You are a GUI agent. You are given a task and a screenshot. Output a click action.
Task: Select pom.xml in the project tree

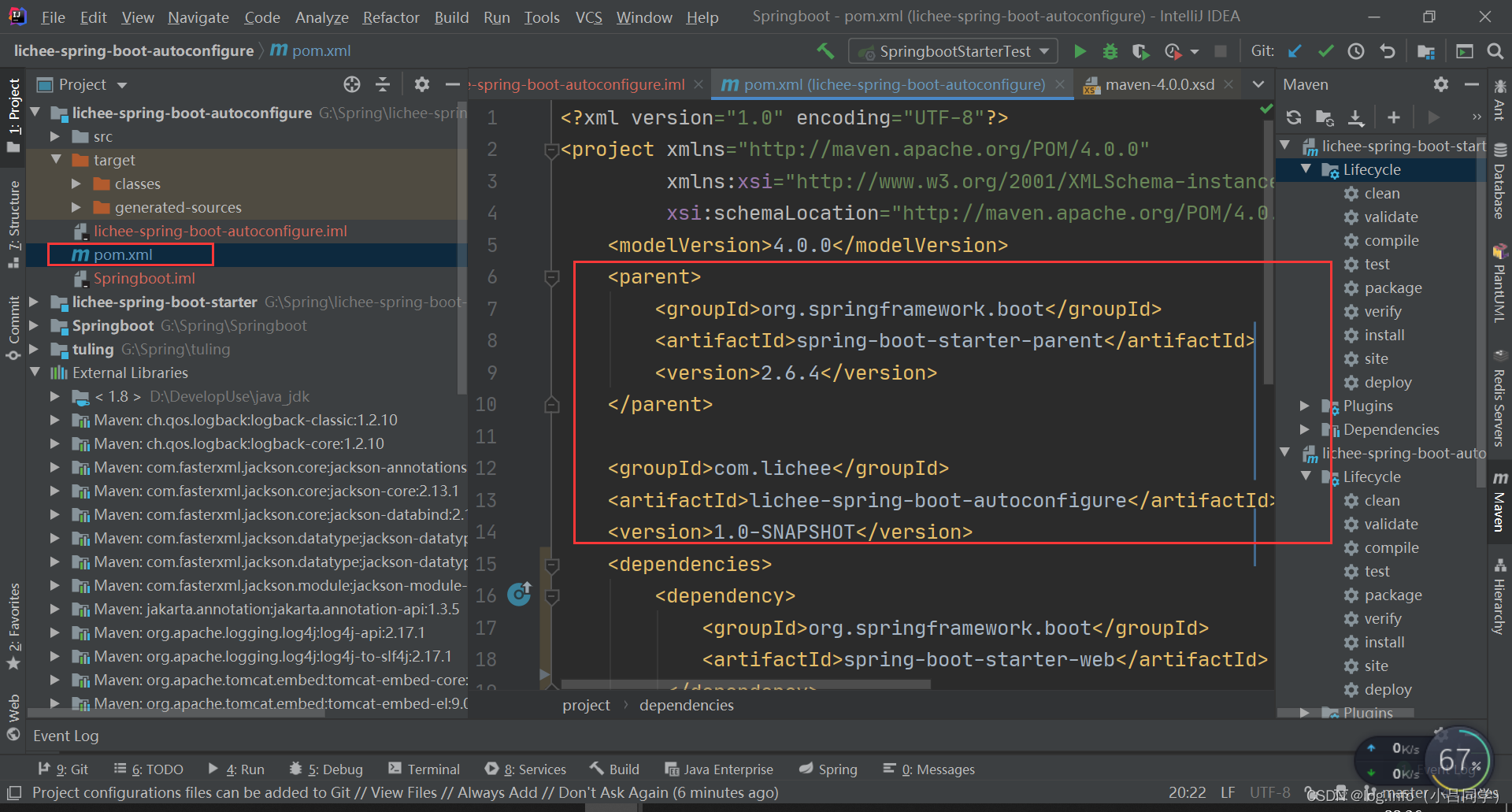[x=123, y=254]
